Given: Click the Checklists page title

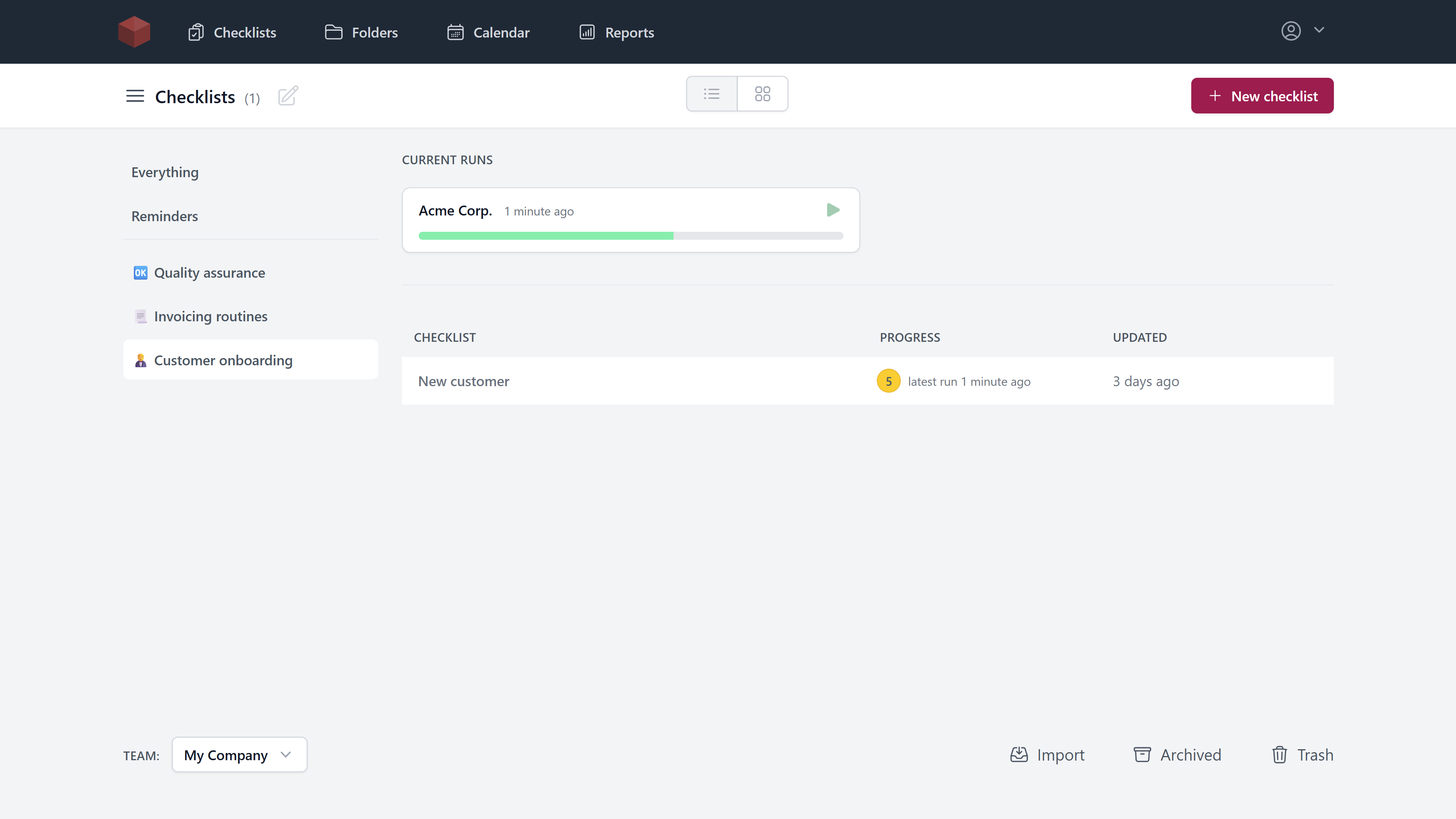Looking at the screenshot, I should 195,97.
